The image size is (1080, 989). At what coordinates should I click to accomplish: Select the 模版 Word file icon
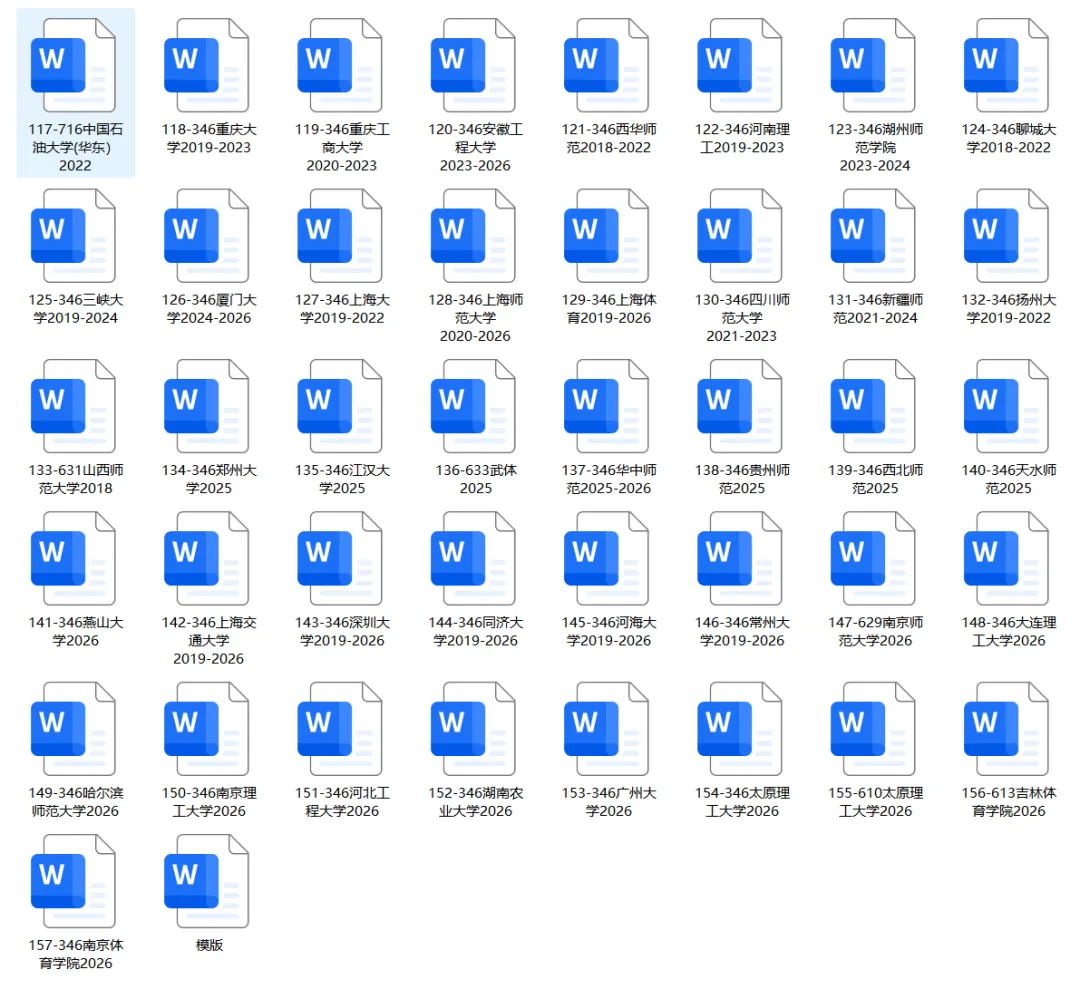tap(207, 881)
